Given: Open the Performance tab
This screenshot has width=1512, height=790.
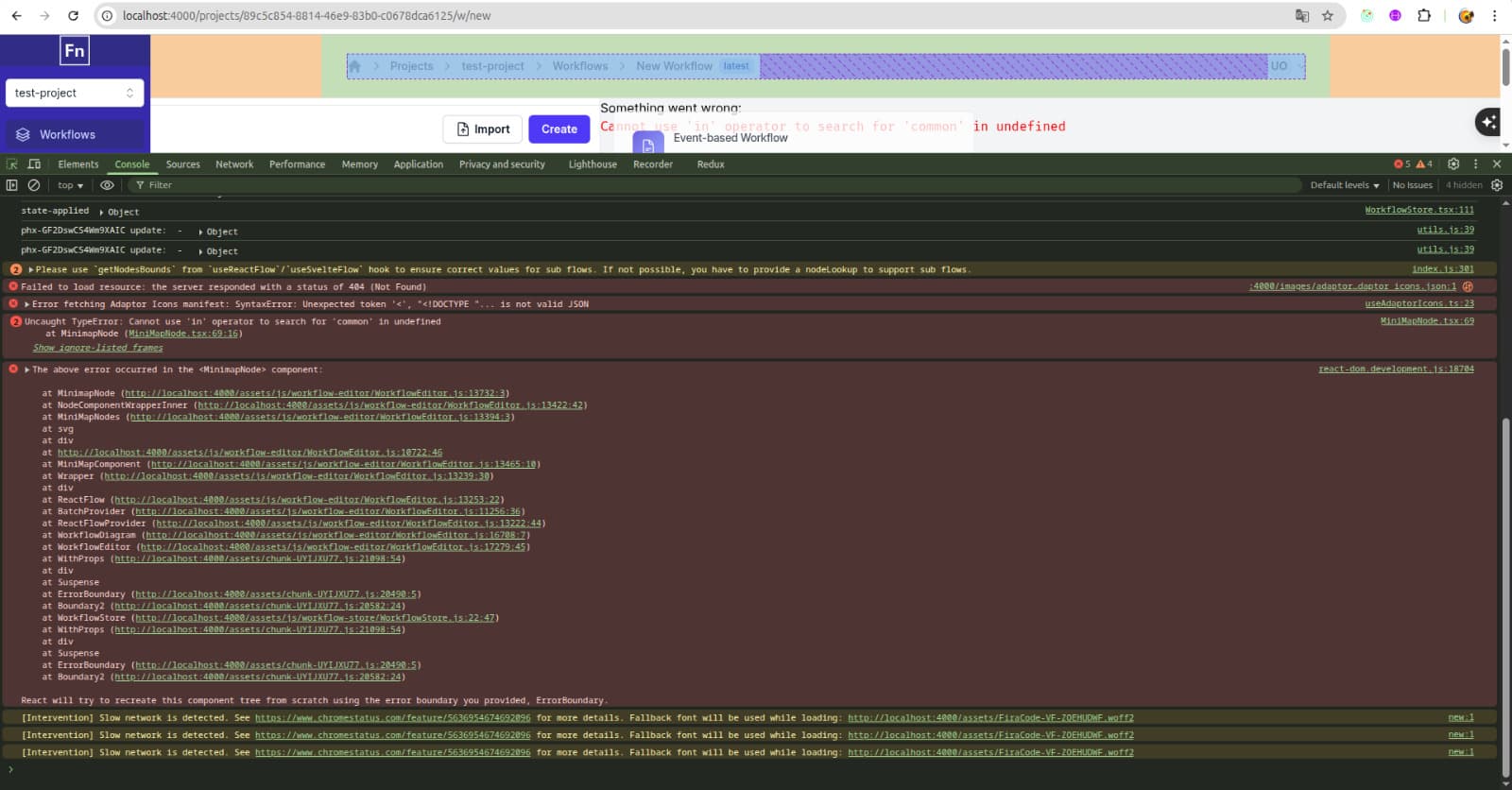Looking at the screenshot, I should 297,164.
